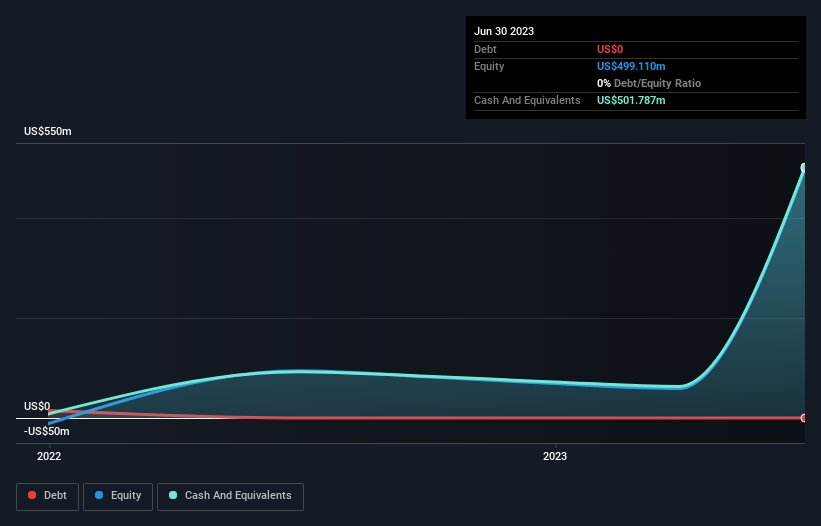This screenshot has height=526, width=821.
Task: Click the -US$50m y-axis label
Action: click(47, 431)
